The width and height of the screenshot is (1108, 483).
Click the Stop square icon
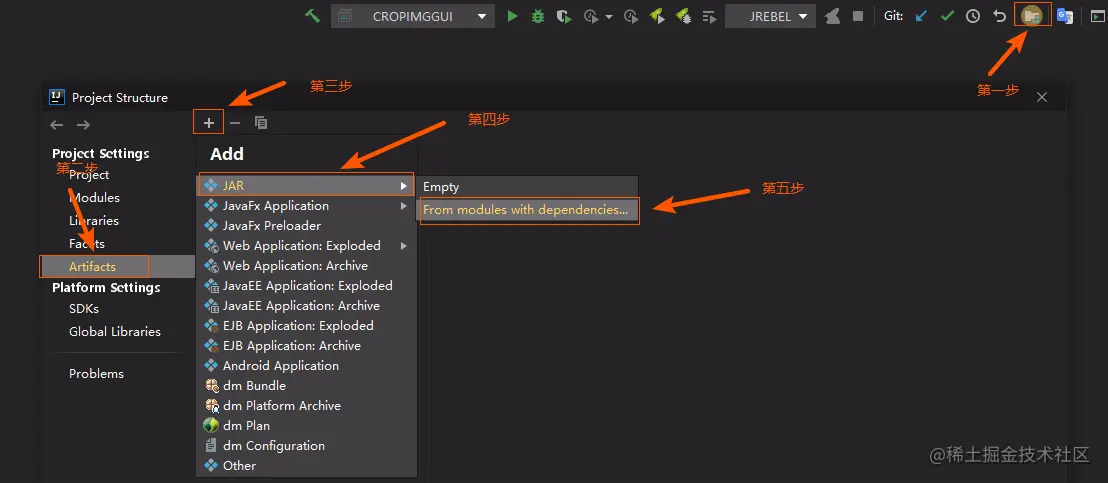858,16
